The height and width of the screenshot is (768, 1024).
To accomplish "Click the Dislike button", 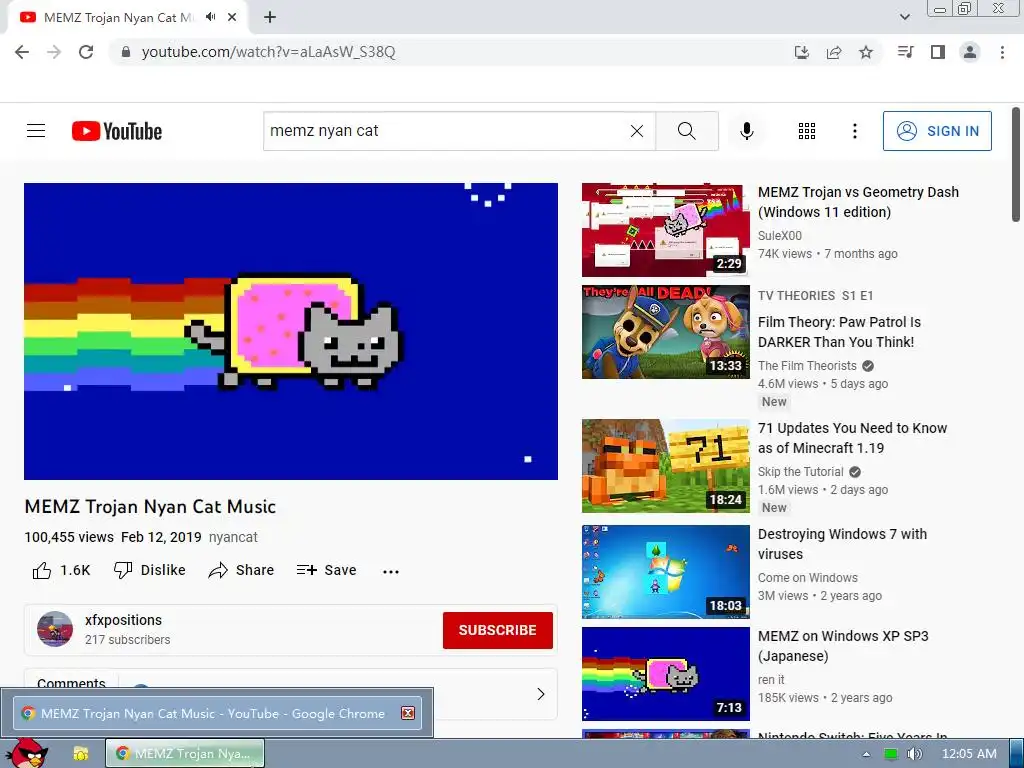I will pyautogui.click(x=150, y=570).
